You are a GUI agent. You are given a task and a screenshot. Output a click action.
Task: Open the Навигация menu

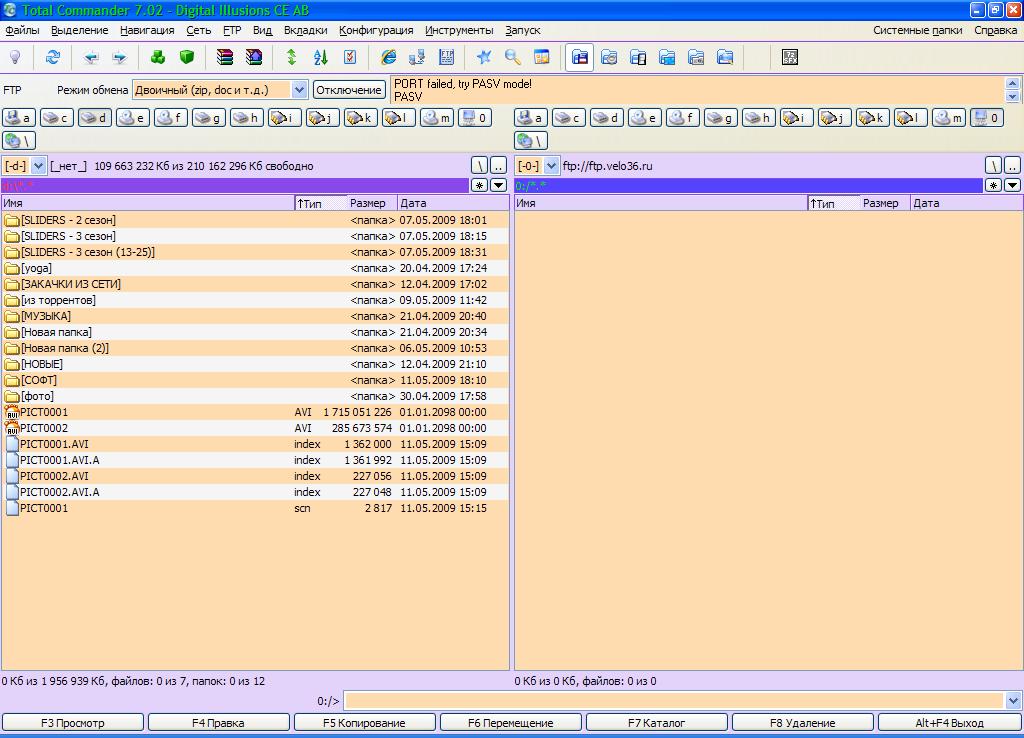[x=147, y=30]
